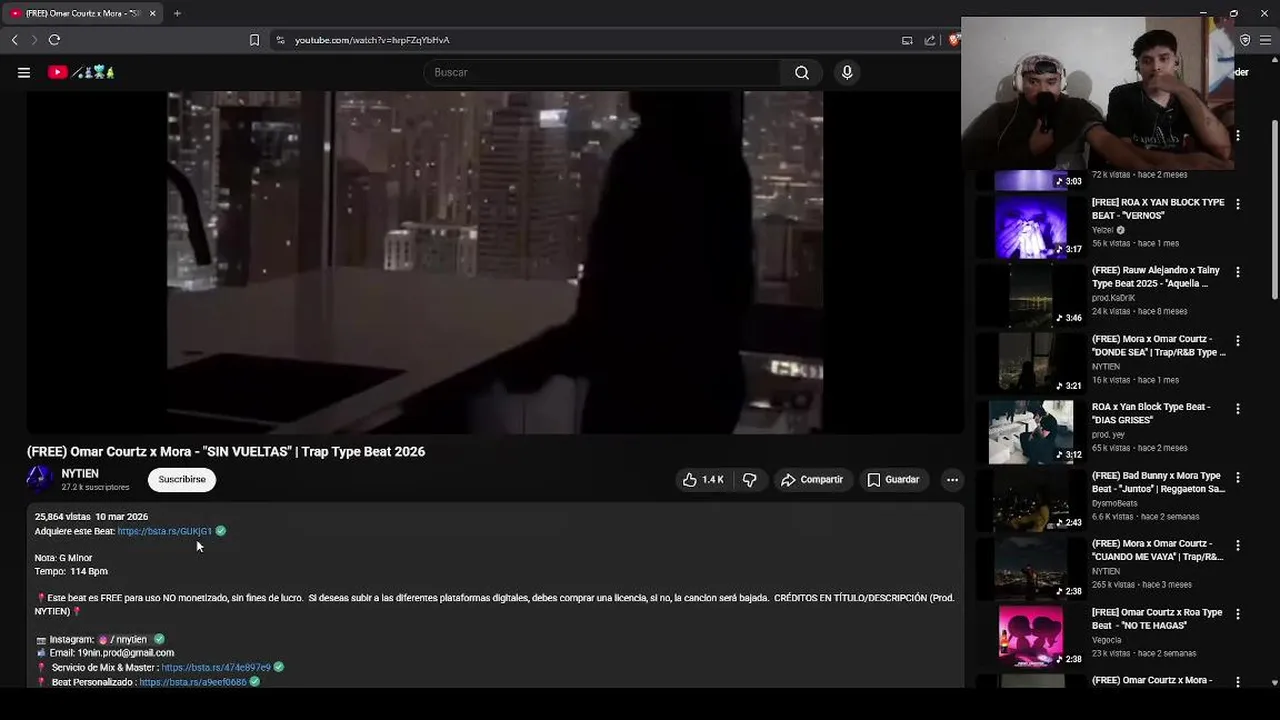Reload the page in the browser
This screenshot has width=1280, height=720.
54,40
